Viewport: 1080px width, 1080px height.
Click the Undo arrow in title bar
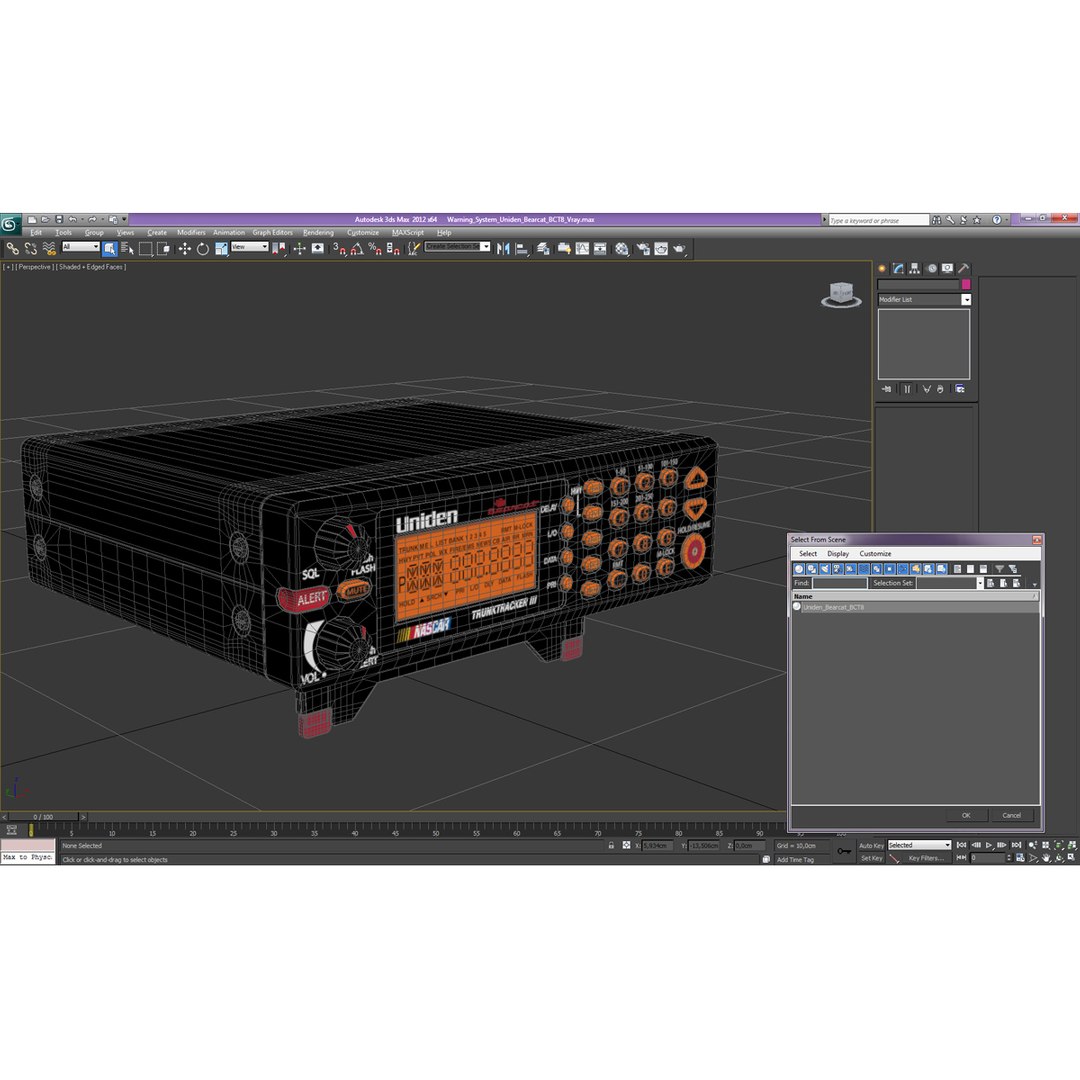click(x=72, y=220)
